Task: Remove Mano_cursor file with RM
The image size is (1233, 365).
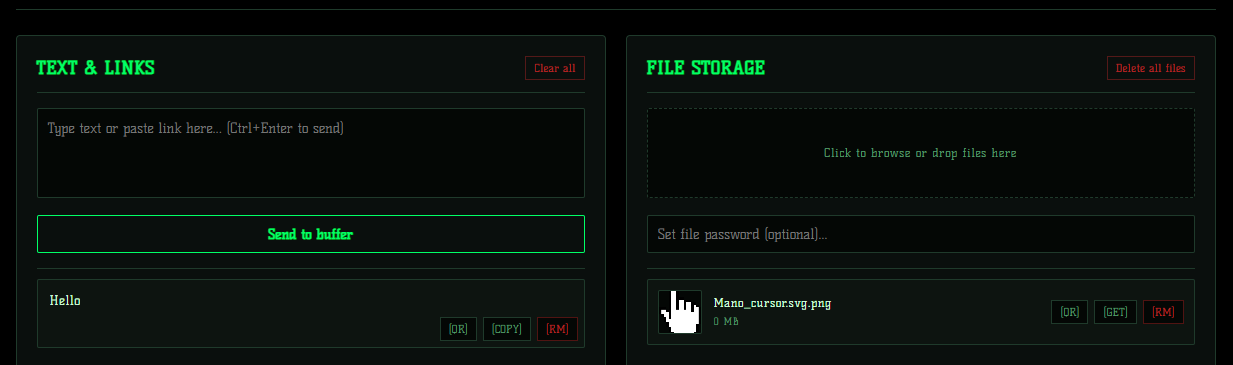Action: [x=1163, y=312]
